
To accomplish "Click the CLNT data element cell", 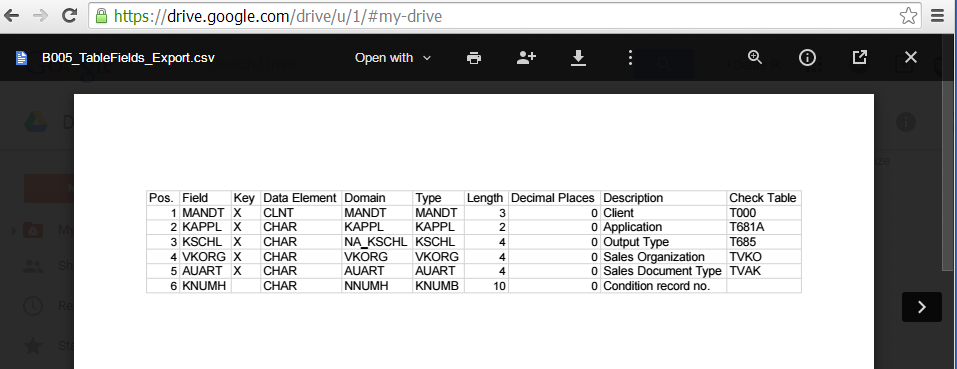I will [x=301, y=213].
